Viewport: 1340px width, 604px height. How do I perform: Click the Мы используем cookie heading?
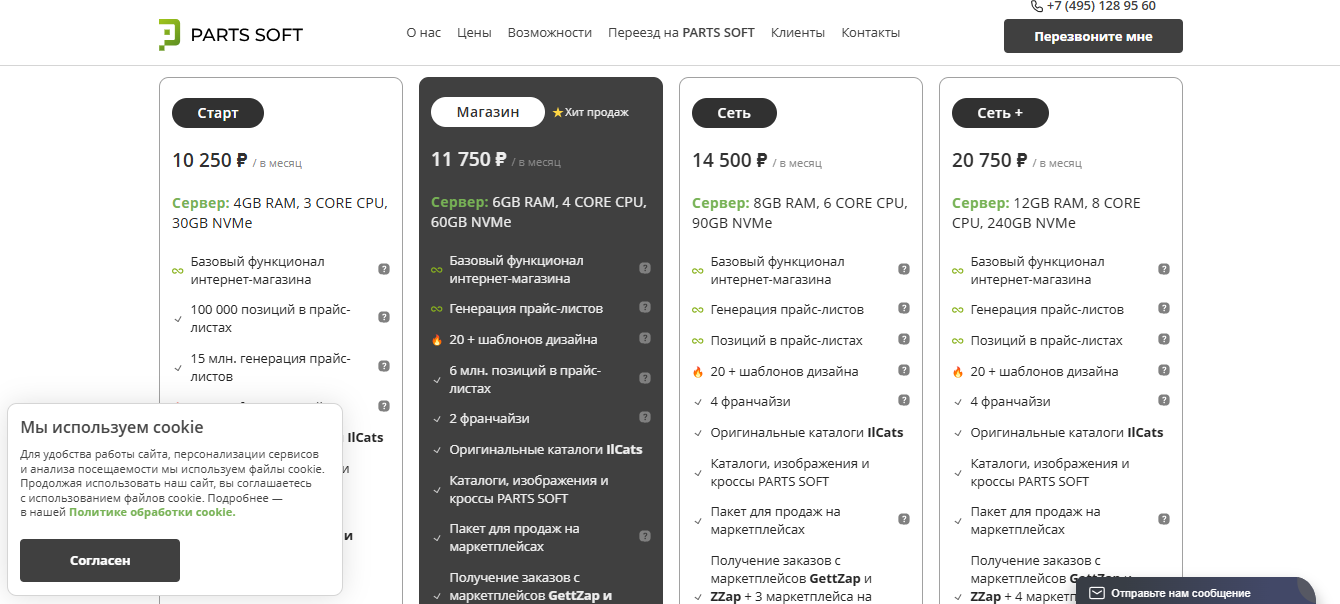[112, 427]
